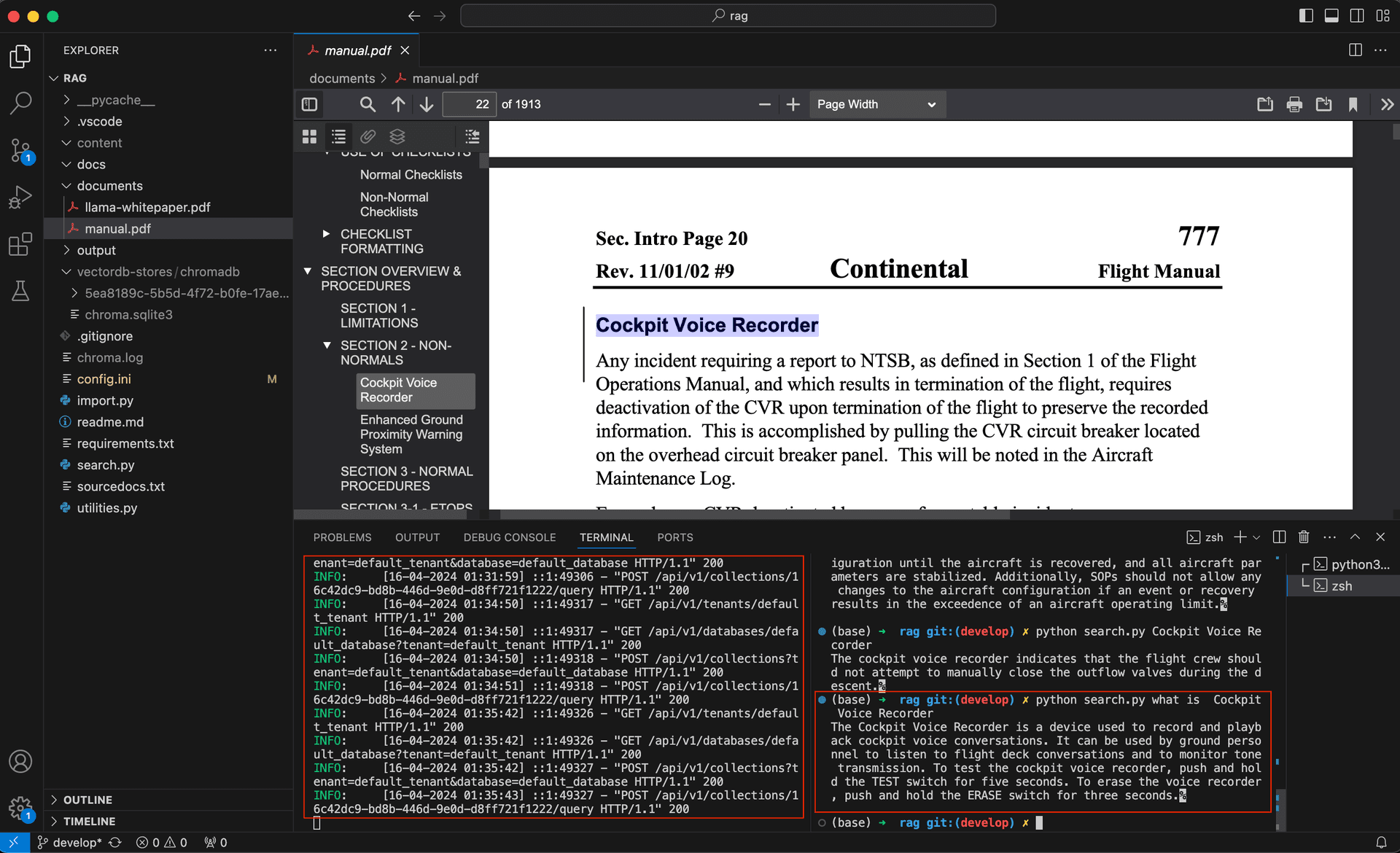Go to the next PDF page
This screenshot has width=1400, height=853.
click(x=427, y=104)
